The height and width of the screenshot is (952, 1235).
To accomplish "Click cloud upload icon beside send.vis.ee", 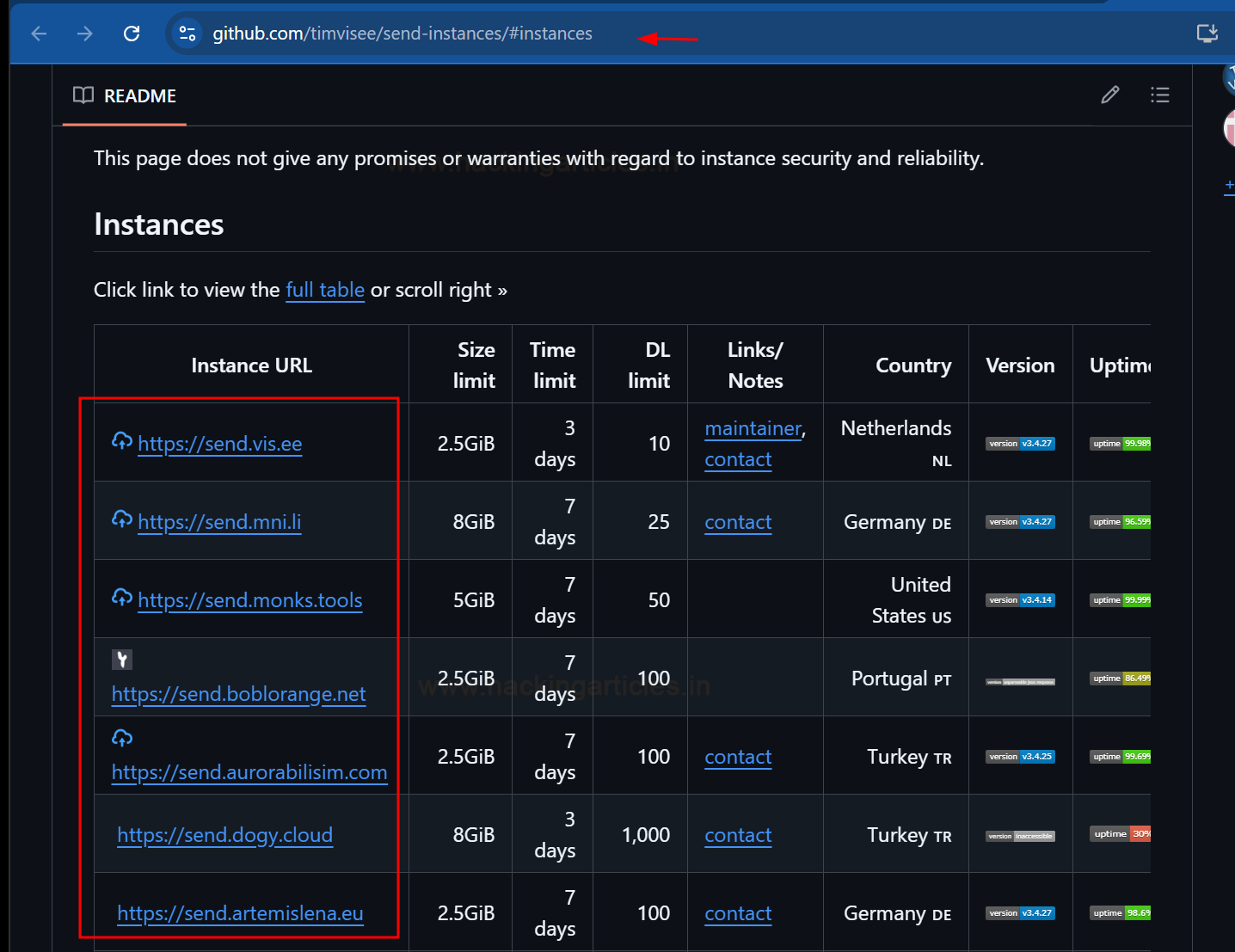I will tap(122, 441).
